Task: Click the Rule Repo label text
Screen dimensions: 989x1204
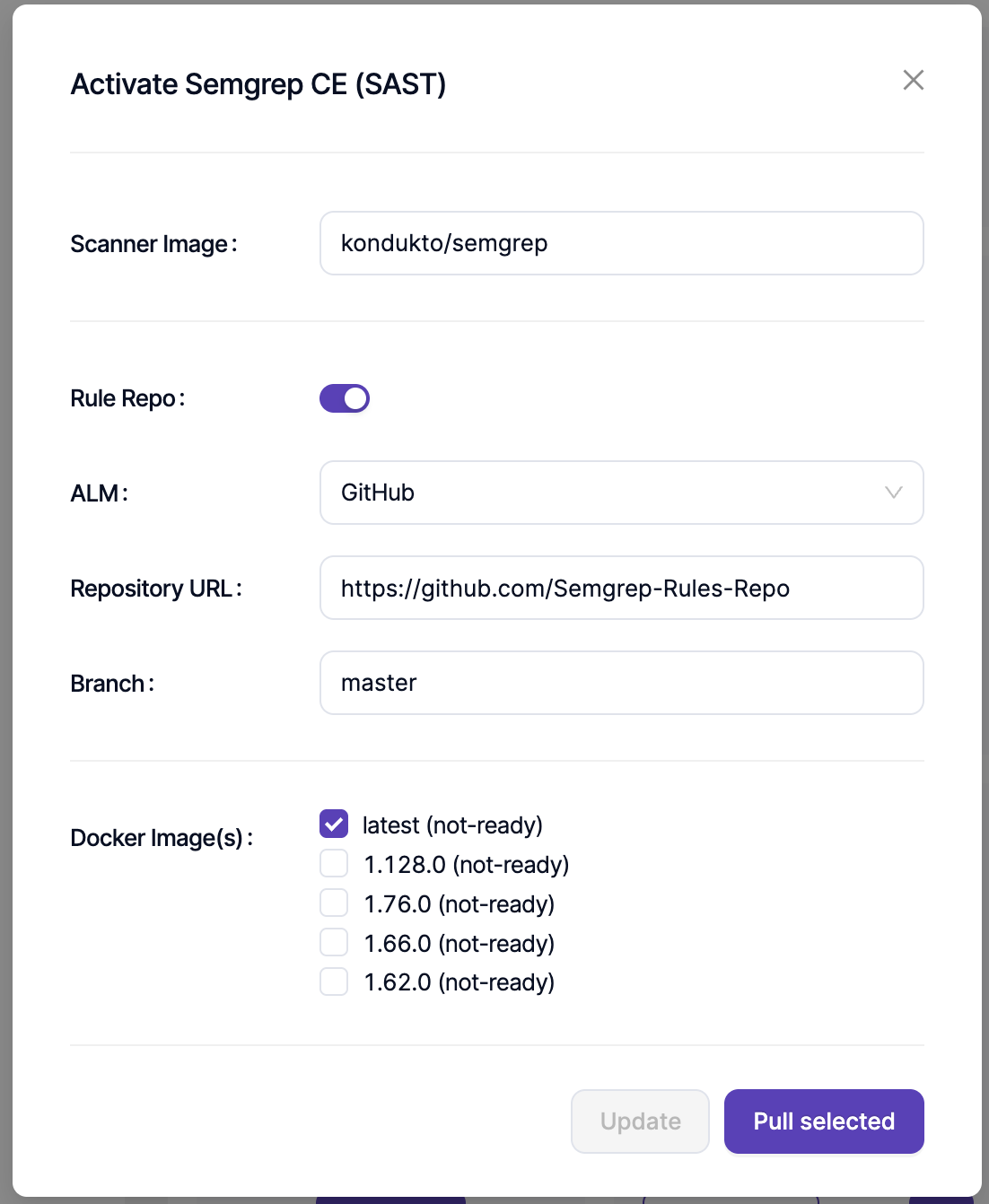Action: click(x=124, y=398)
